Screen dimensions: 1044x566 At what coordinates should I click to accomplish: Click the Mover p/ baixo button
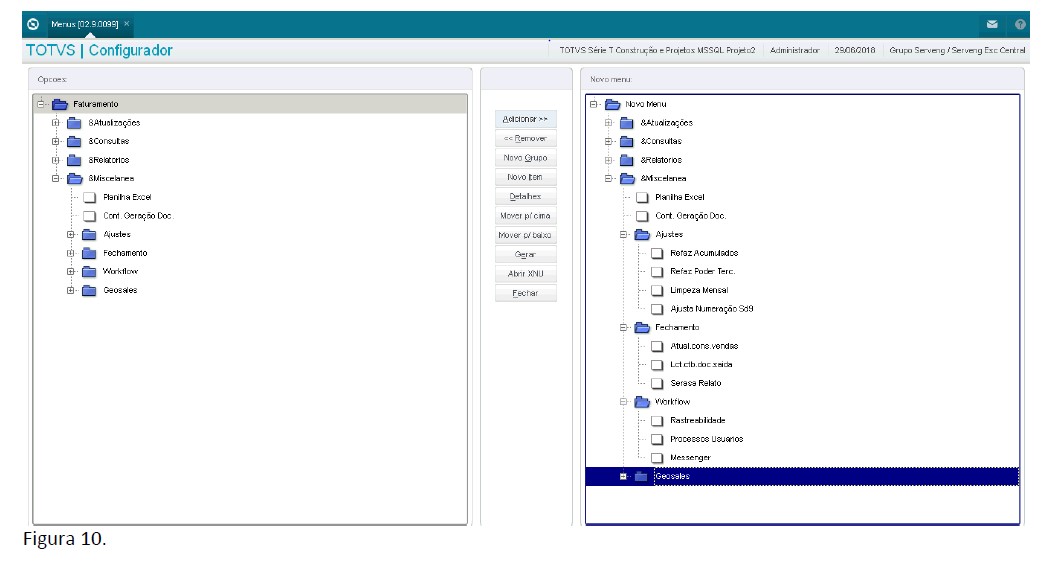click(525, 235)
